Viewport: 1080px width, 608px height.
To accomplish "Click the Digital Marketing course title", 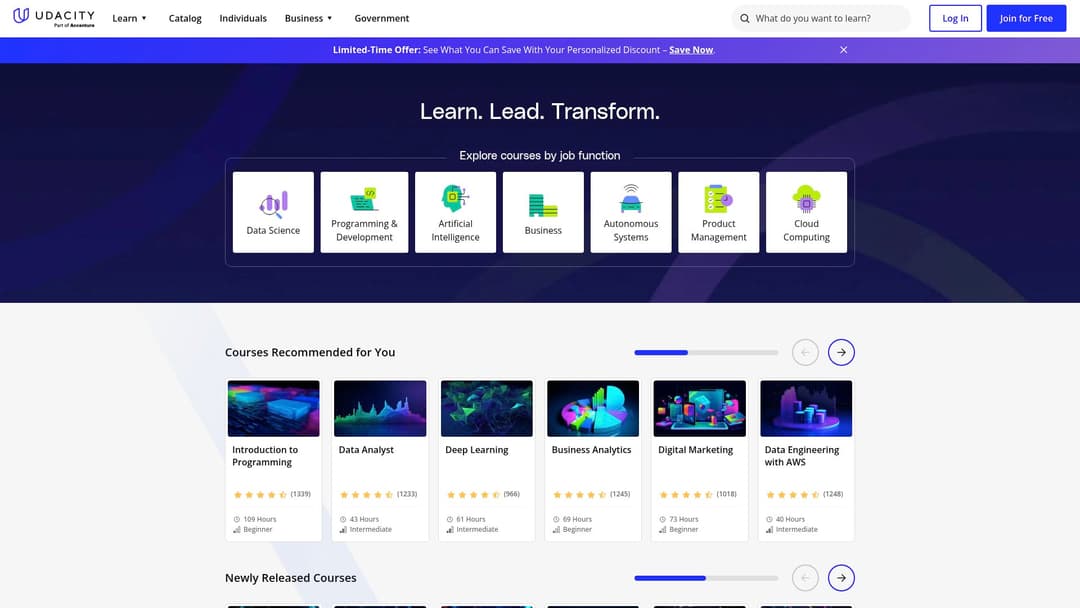I will (696, 450).
